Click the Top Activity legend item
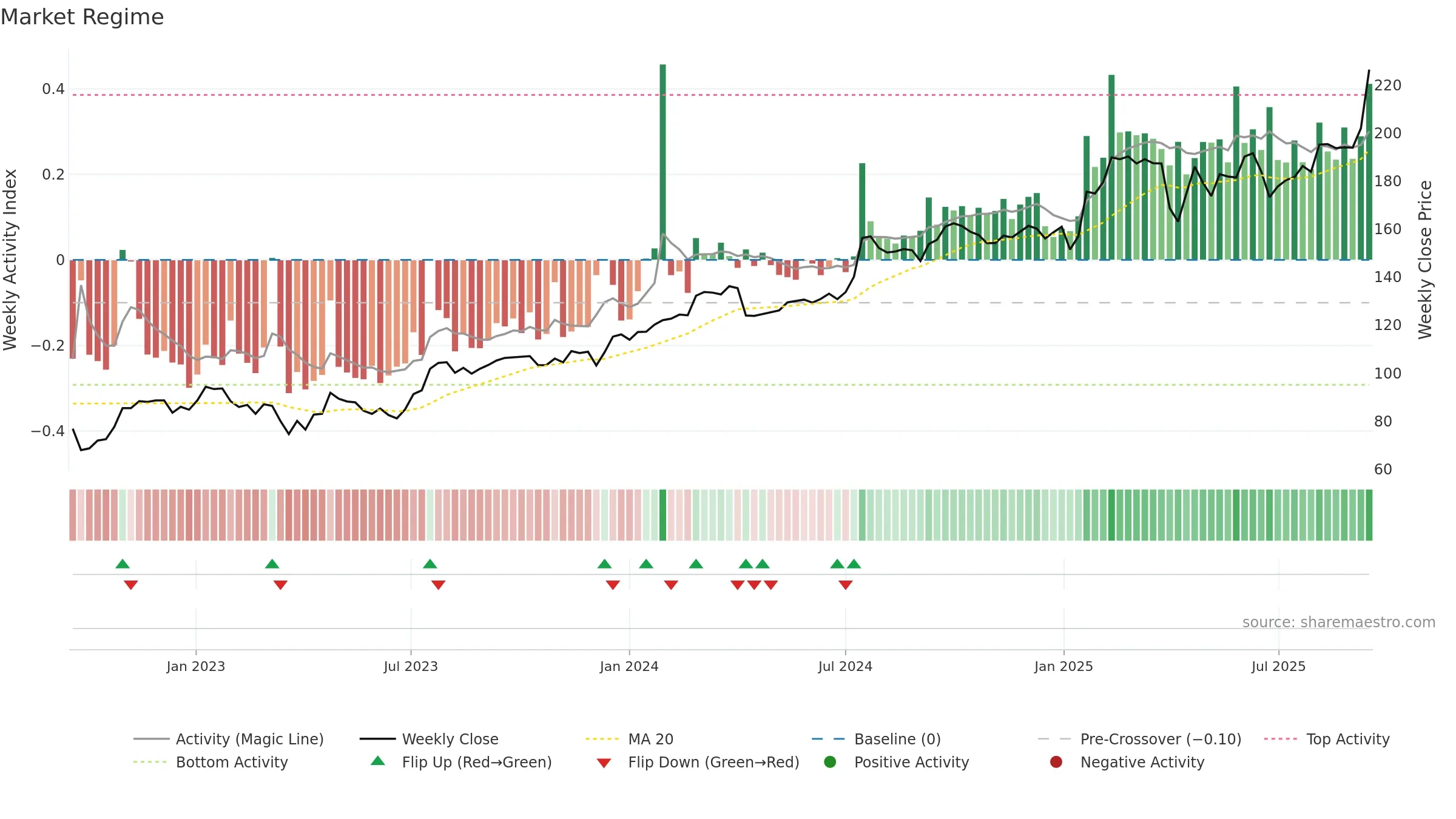Image resolution: width=1456 pixels, height=819 pixels. pos(1327,739)
